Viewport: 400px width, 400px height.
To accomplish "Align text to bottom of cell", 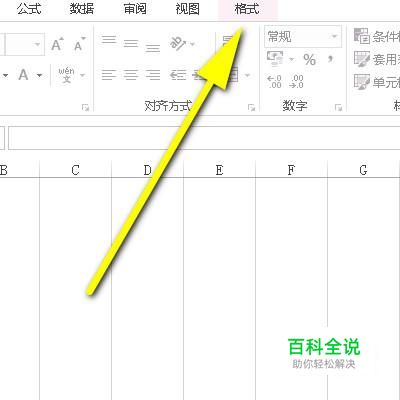I will pyautogui.click(x=153, y=48).
